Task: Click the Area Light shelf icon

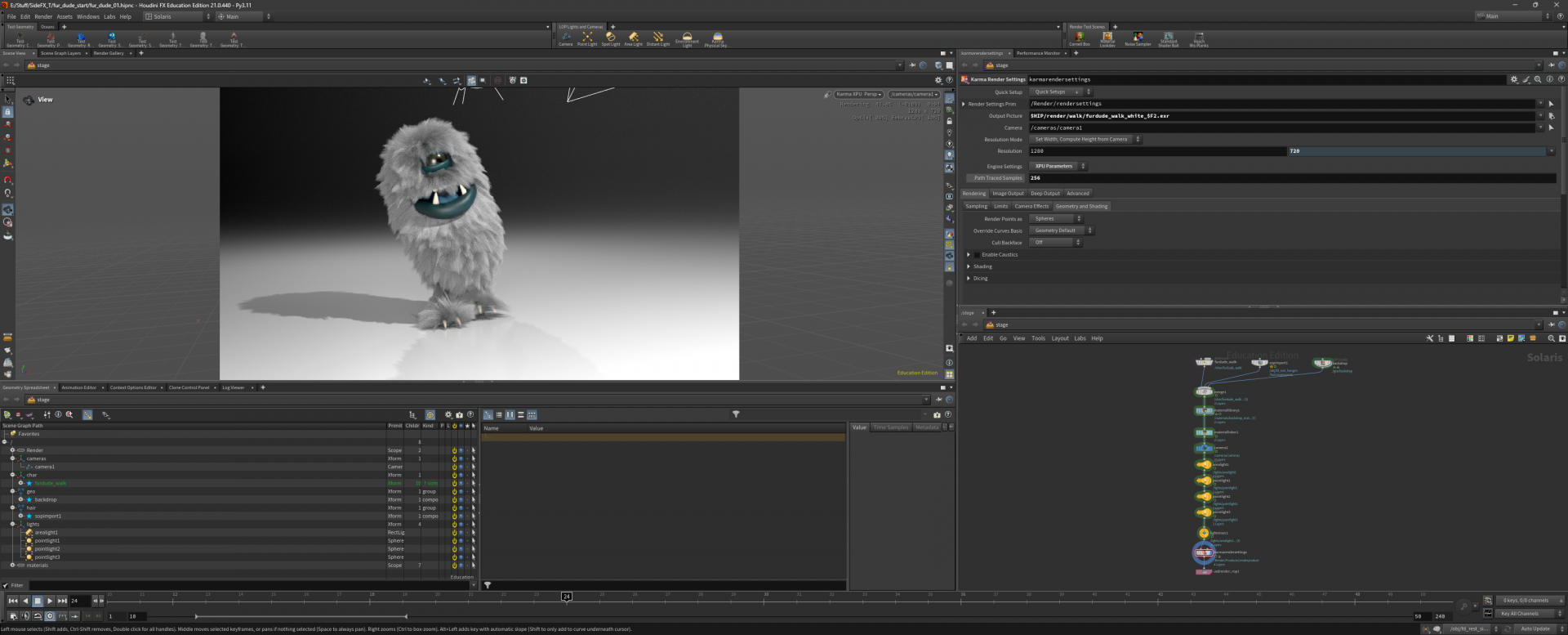Action: [633, 38]
